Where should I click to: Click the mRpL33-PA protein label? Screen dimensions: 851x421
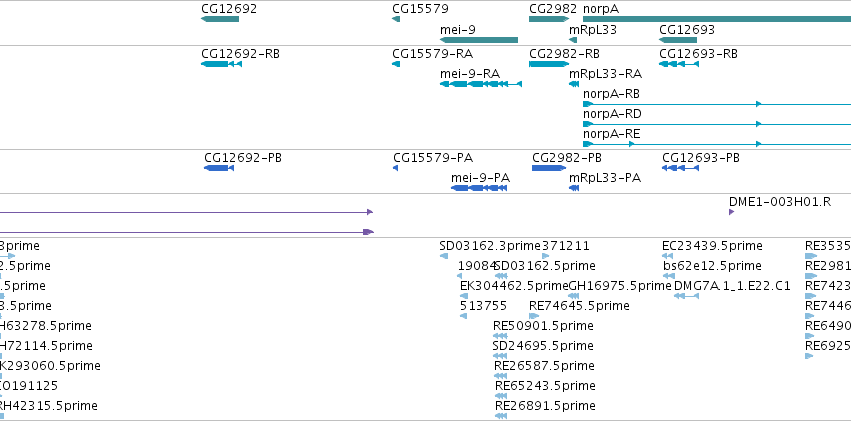click(x=605, y=177)
